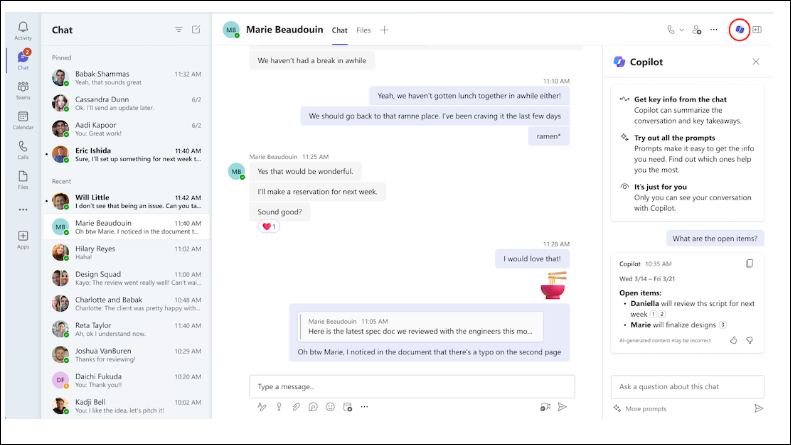Expand the call options dropdown arrow
Image resolution: width=791 pixels, height=445 pixels.
coord(682,30)
